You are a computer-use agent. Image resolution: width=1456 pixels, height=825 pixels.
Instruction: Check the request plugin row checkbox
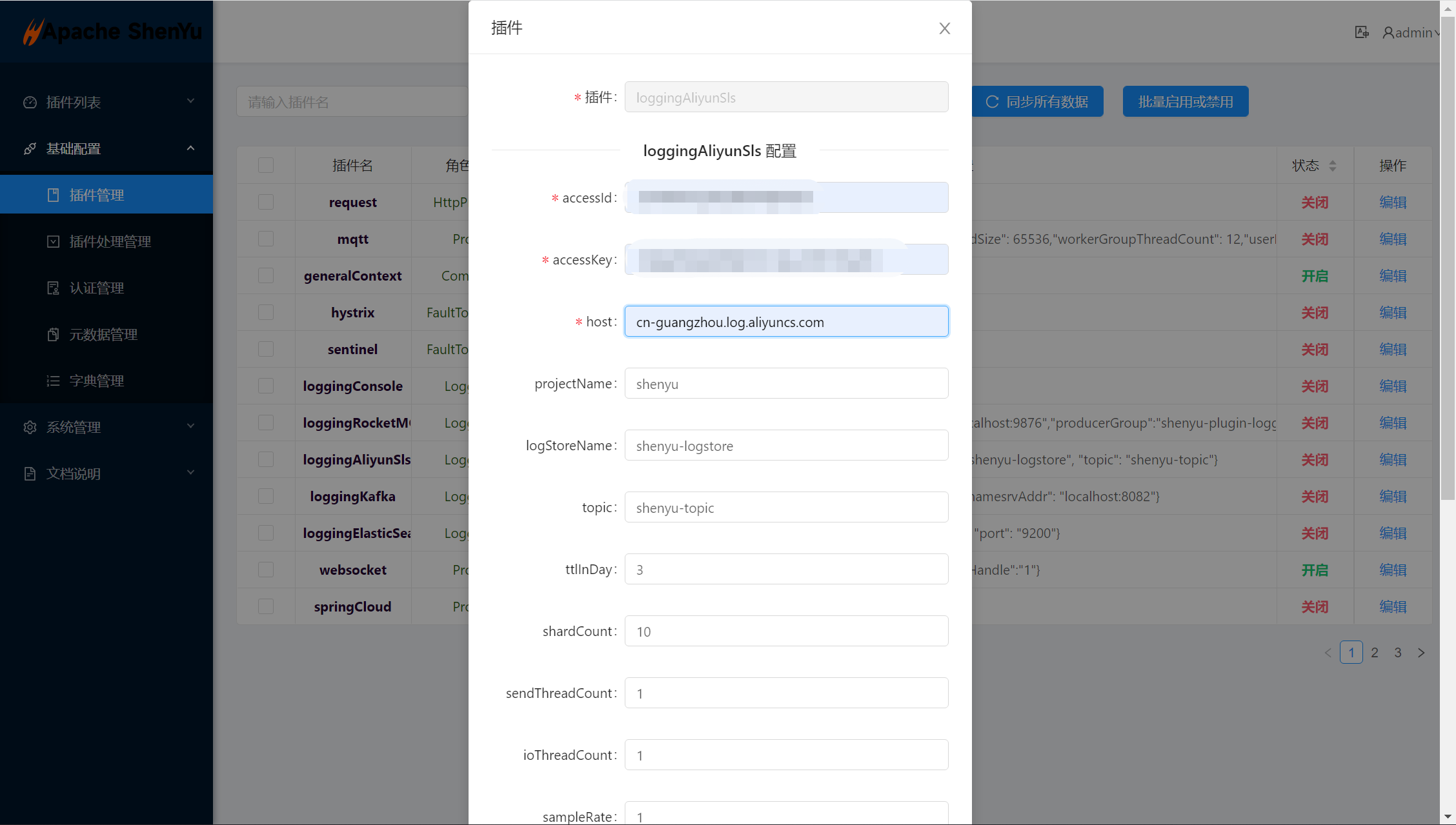tap(266, 203)
